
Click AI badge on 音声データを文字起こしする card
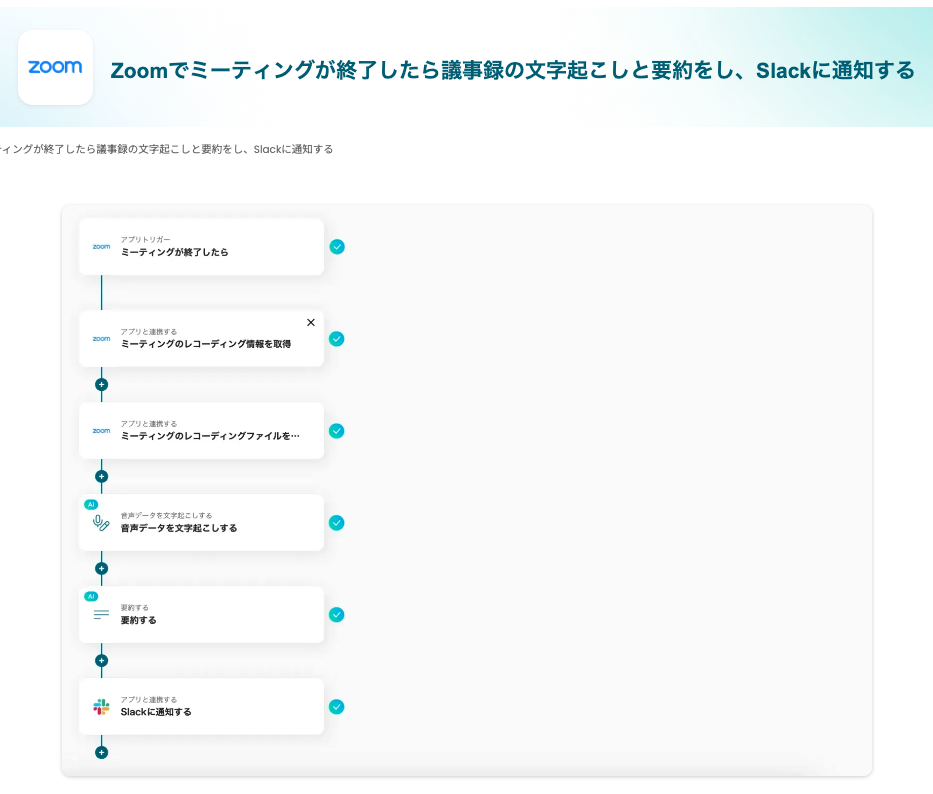pyautogui.click(x=91, y=505)
